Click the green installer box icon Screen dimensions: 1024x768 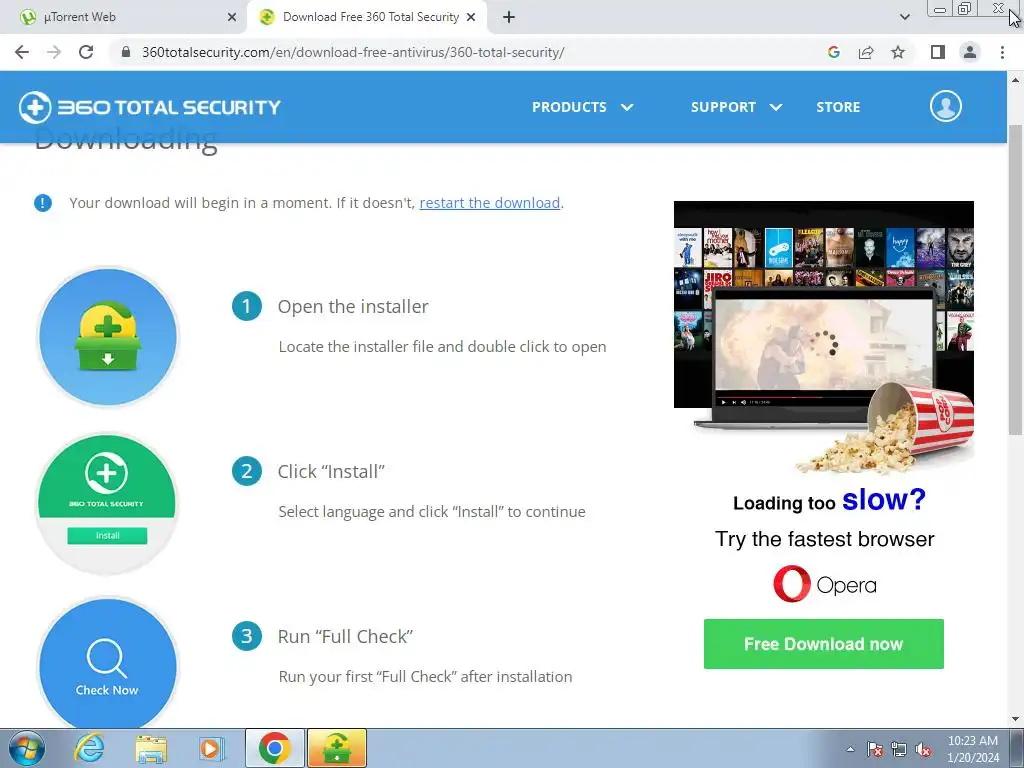[108, 337]
